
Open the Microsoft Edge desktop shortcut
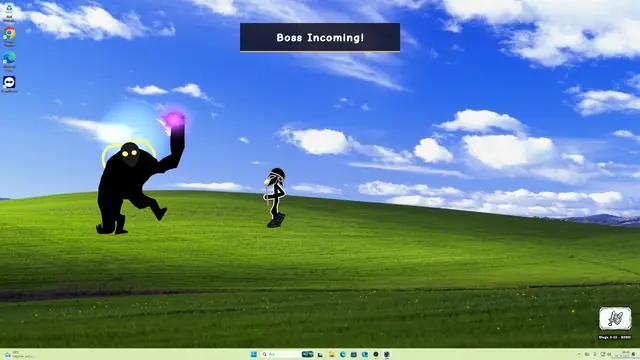pos(9,61)
